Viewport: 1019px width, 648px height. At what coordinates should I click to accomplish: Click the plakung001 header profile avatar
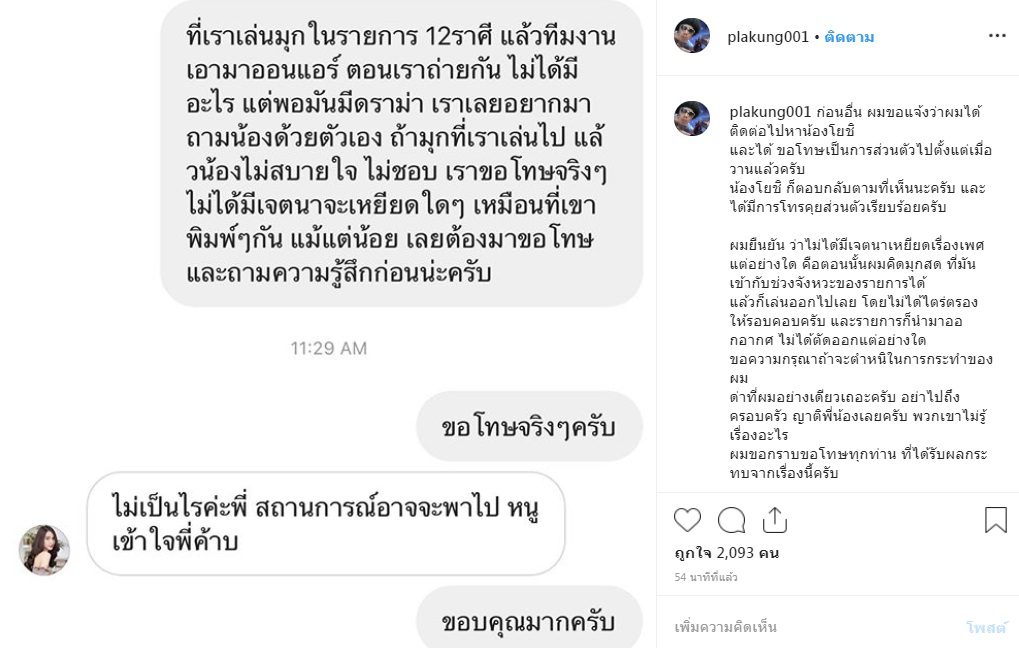691,36
